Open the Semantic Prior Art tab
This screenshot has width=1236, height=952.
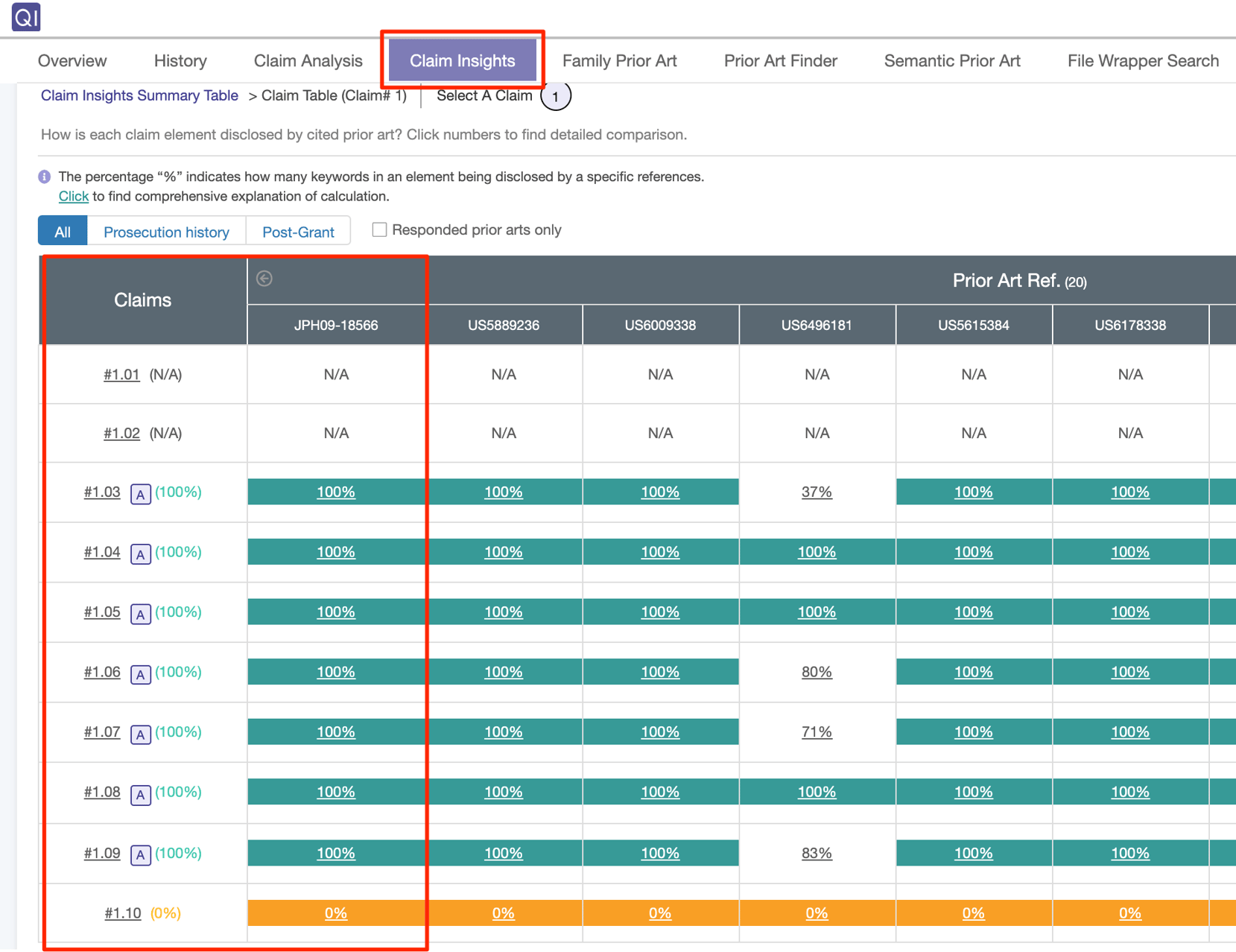pos(952,60)
